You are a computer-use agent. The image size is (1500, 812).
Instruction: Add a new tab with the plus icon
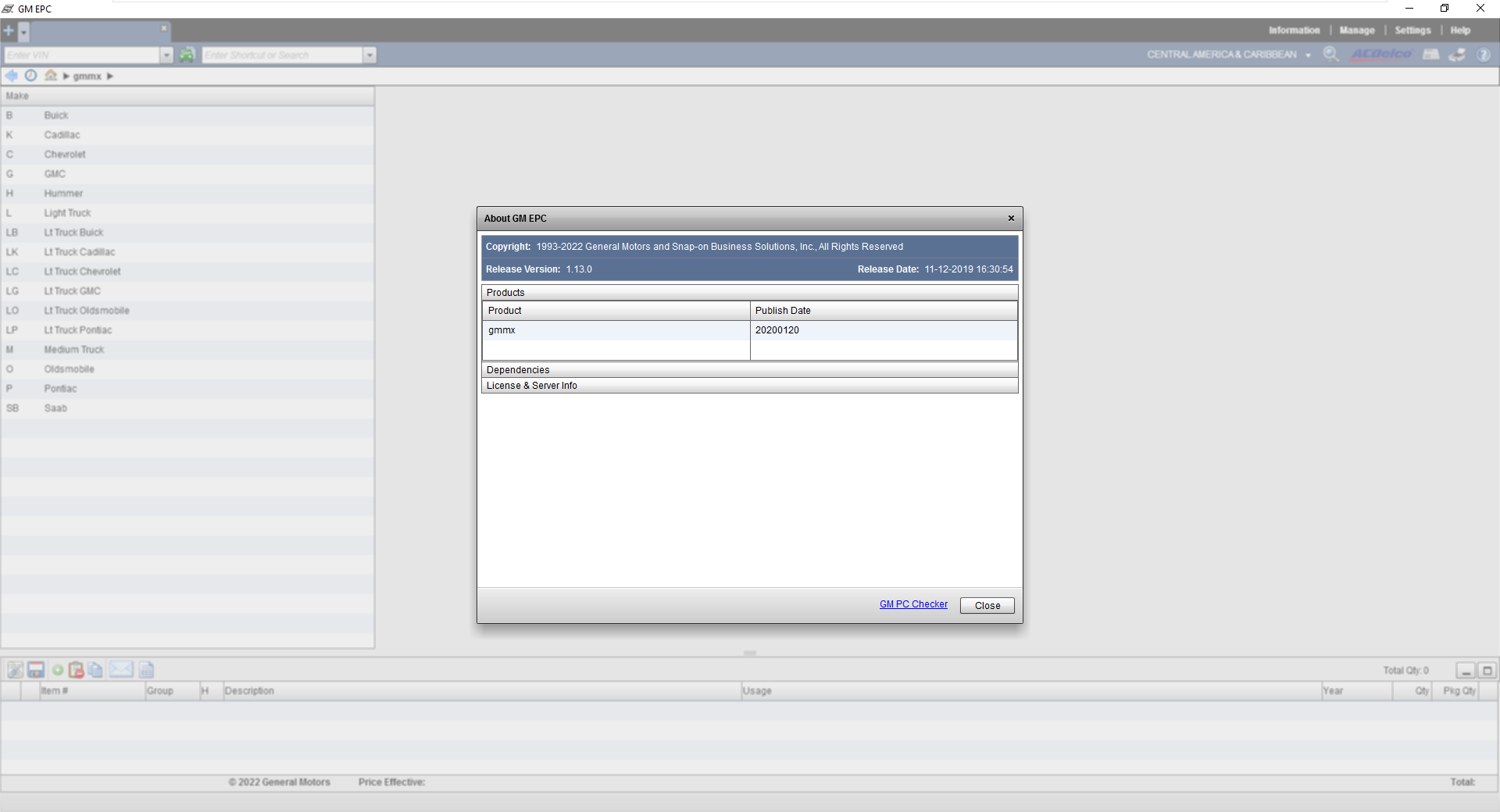9,31
